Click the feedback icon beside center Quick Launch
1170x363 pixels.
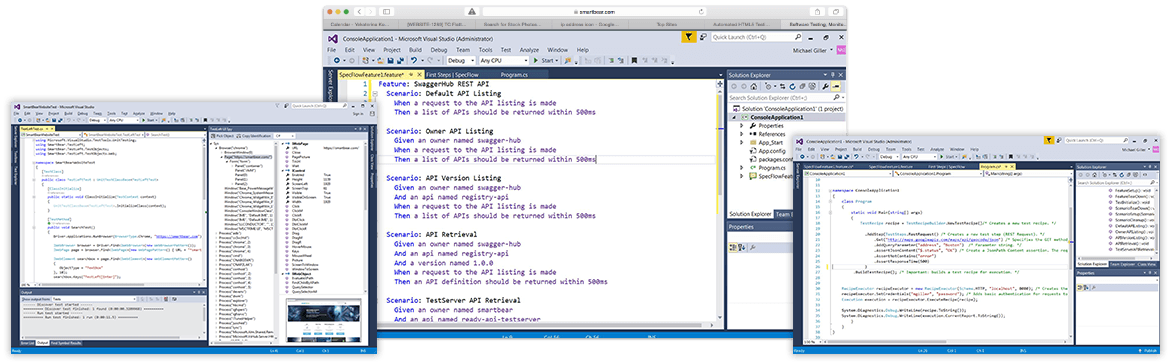[703, 37]
